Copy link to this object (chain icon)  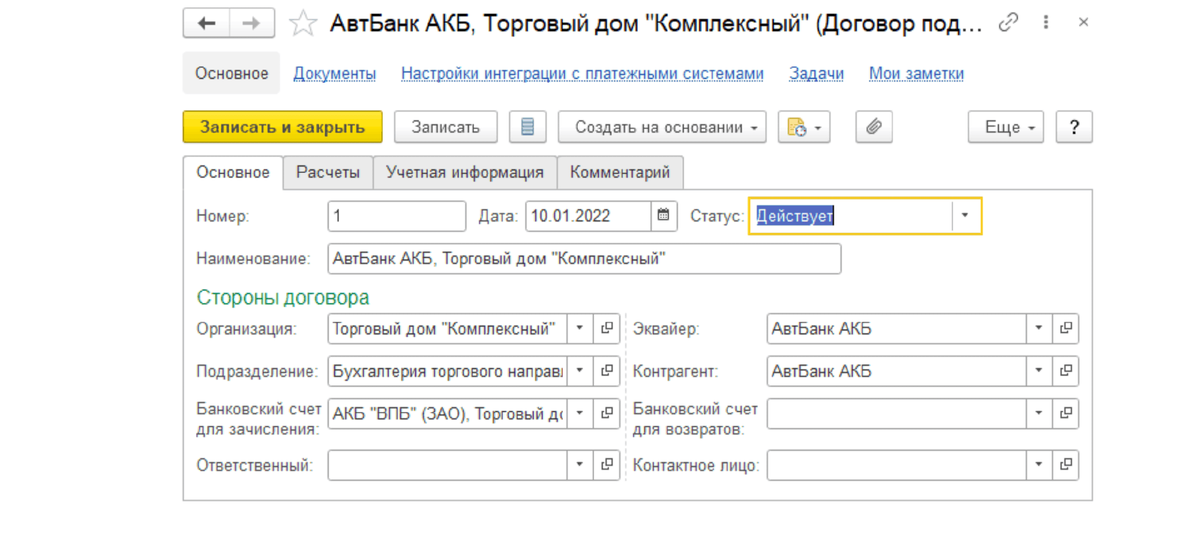coord(1010,22)
